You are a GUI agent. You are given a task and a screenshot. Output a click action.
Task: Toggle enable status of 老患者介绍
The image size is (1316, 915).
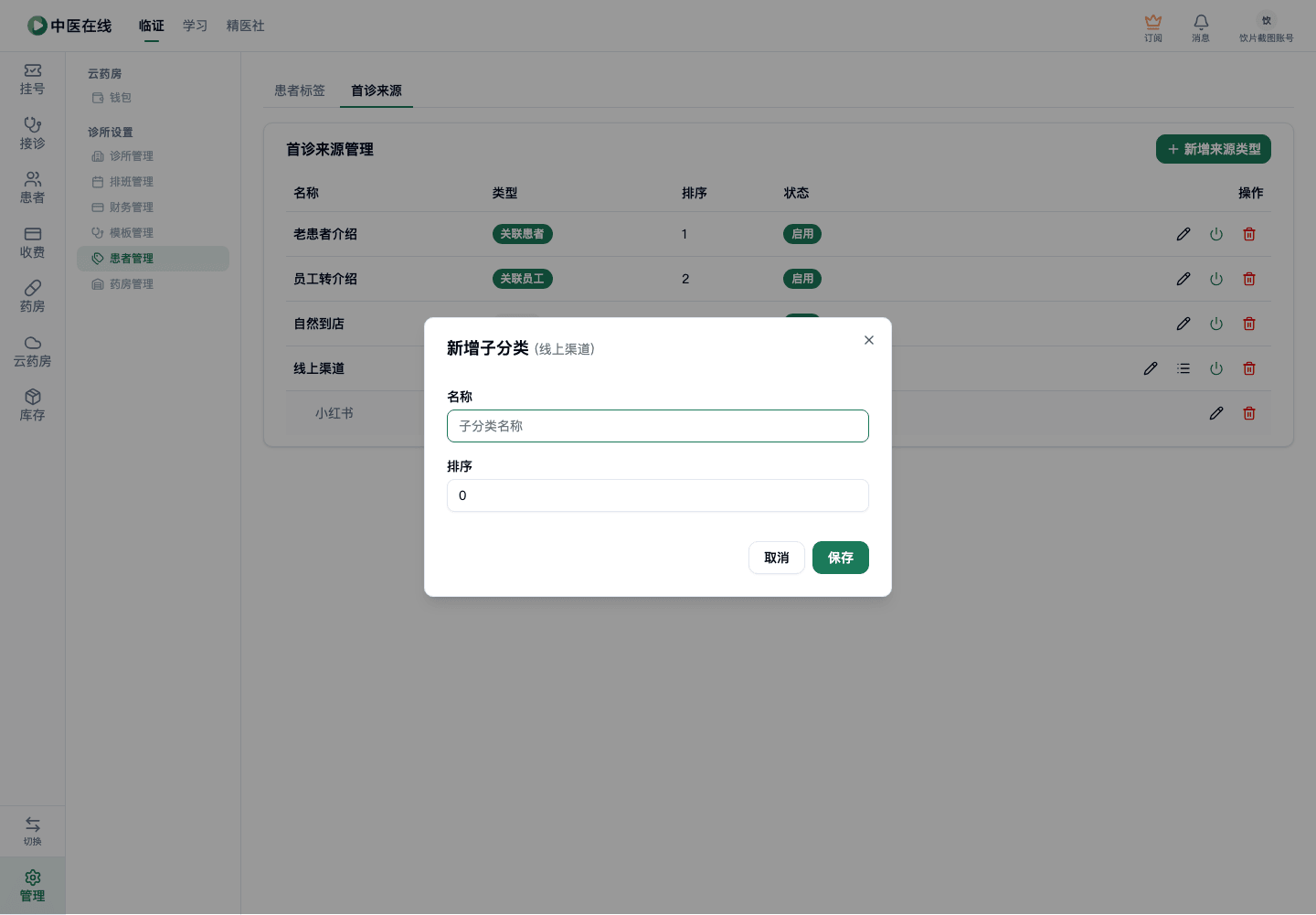pyautogui.click(x=1216, y=234)
